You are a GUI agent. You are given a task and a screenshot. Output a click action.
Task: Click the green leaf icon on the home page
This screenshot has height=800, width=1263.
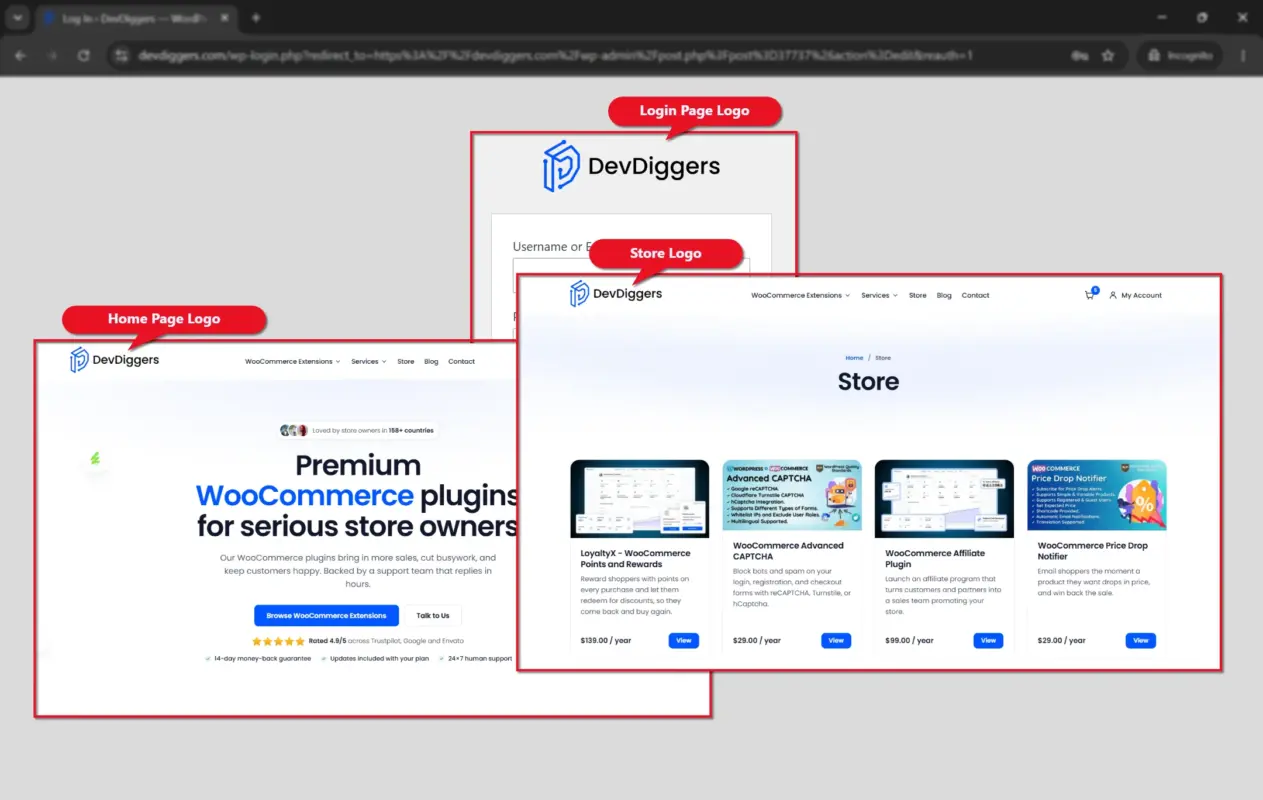click(95, 459)
